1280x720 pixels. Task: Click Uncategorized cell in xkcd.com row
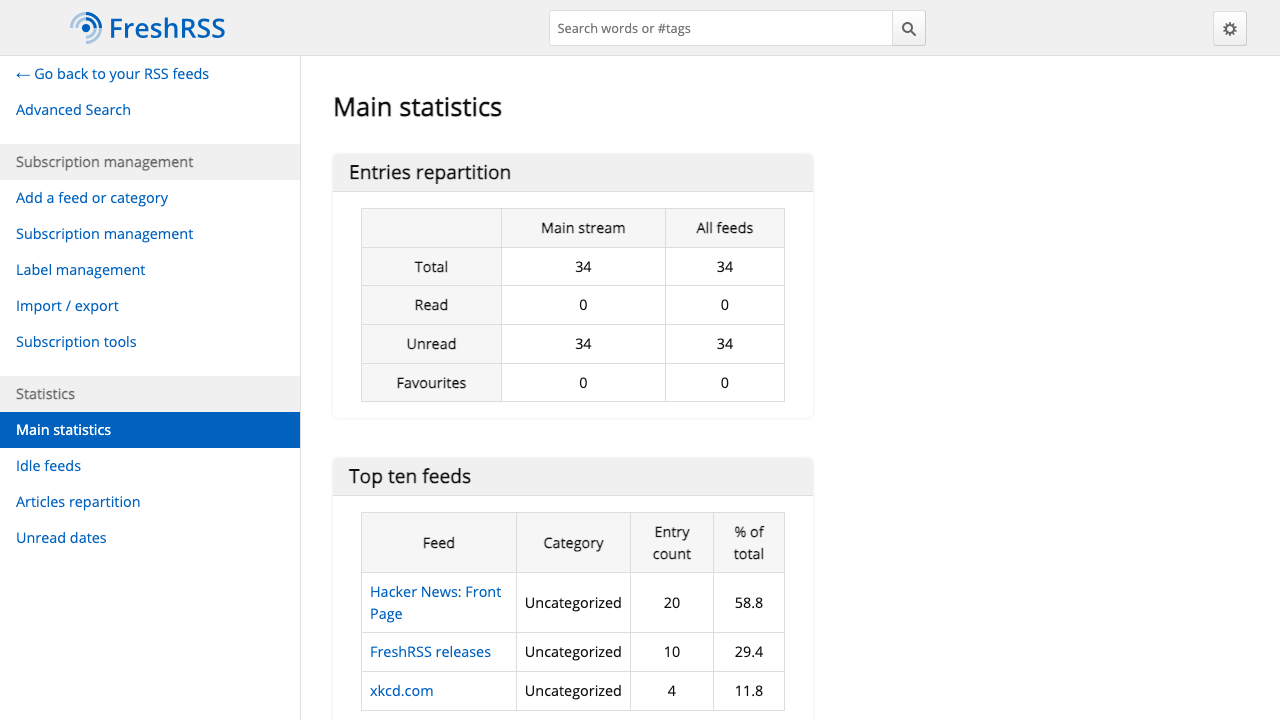[573, 691]
